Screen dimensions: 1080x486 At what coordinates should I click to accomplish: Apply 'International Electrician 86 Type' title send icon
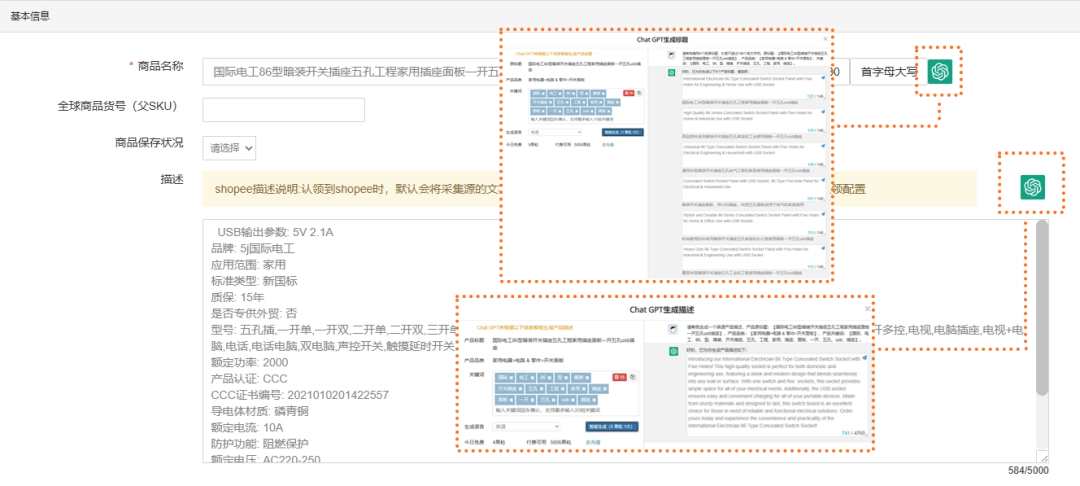point(822,78)
